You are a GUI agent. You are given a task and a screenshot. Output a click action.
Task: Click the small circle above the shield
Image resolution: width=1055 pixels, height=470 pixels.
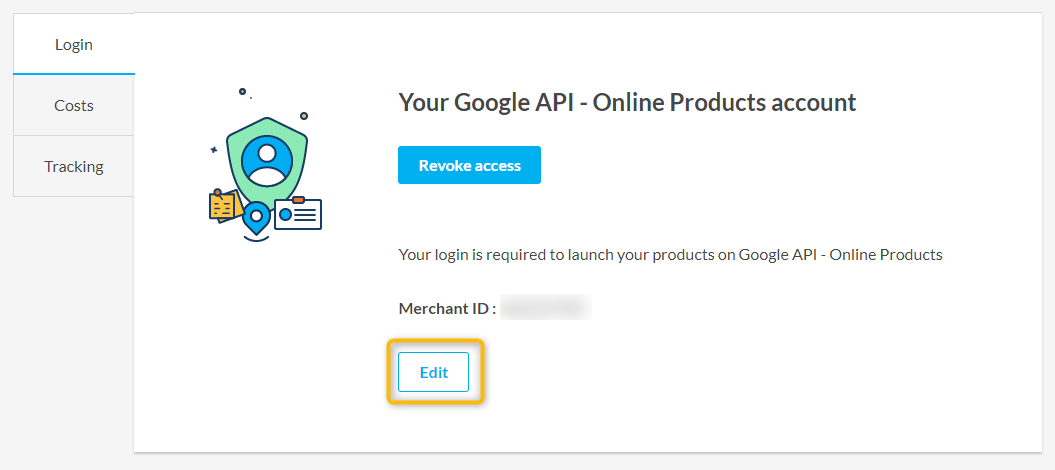pos(242,91)
